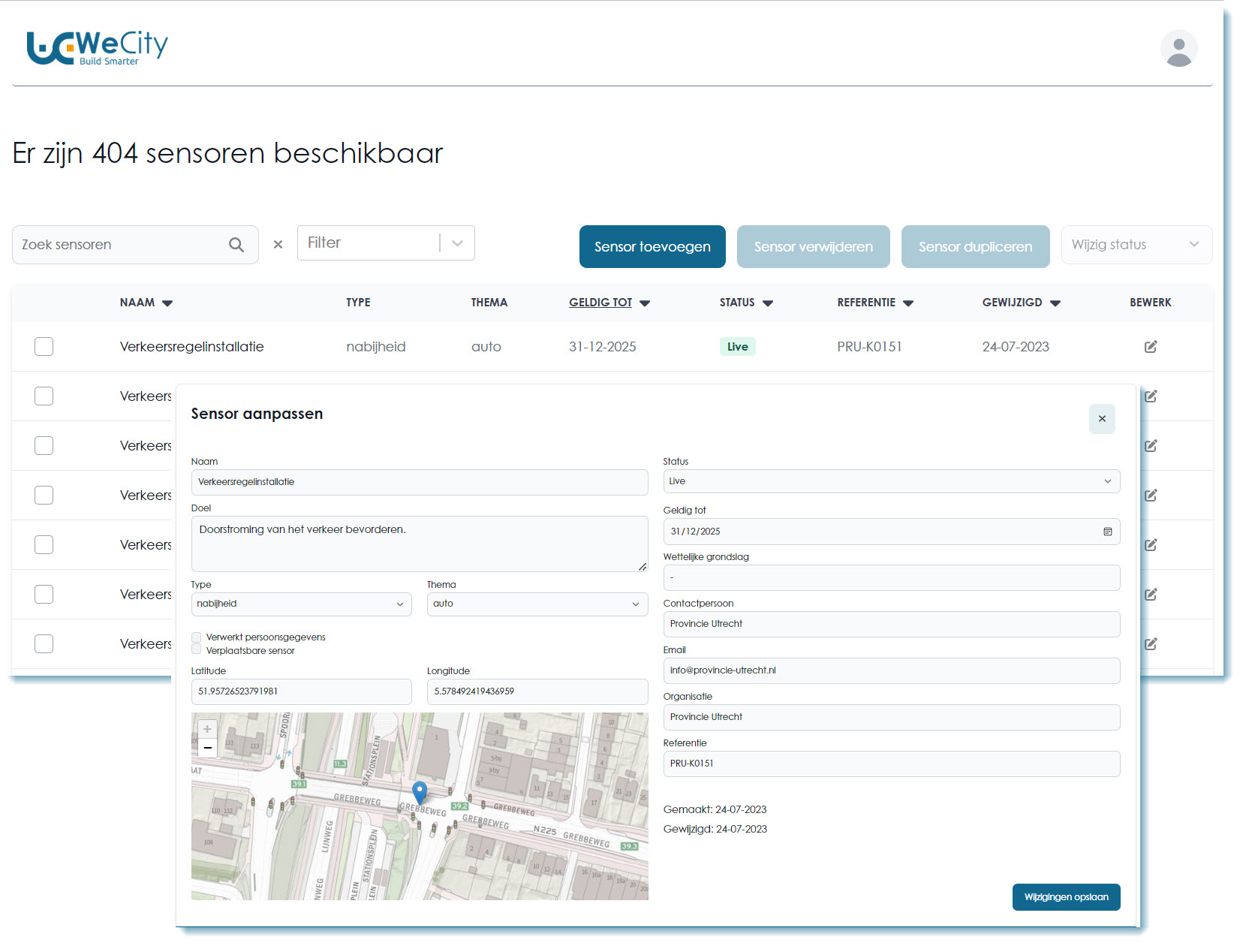Click the 31-12-2025 date cell
Screen dimensions: 1240x952
602,346
